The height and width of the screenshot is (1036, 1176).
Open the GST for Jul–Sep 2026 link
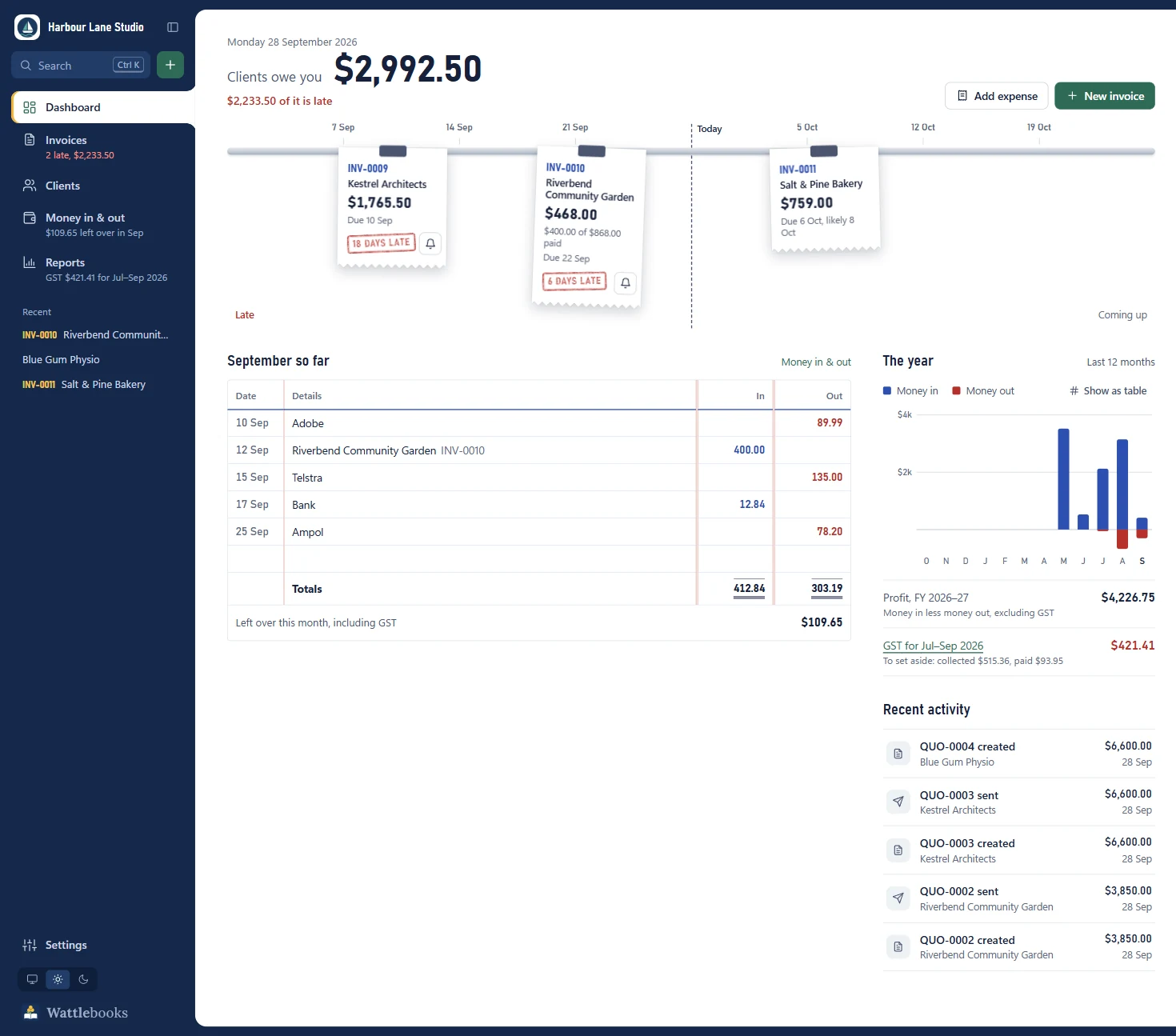pyautogui.click(x=933, y=646)
